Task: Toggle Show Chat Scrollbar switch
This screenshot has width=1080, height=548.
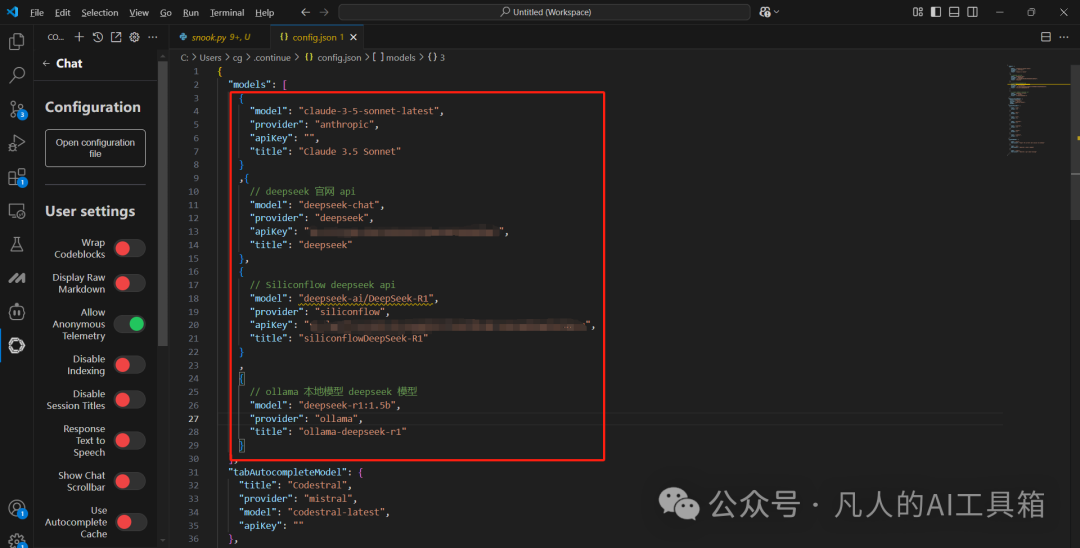Action: click(x=129, y=481)
